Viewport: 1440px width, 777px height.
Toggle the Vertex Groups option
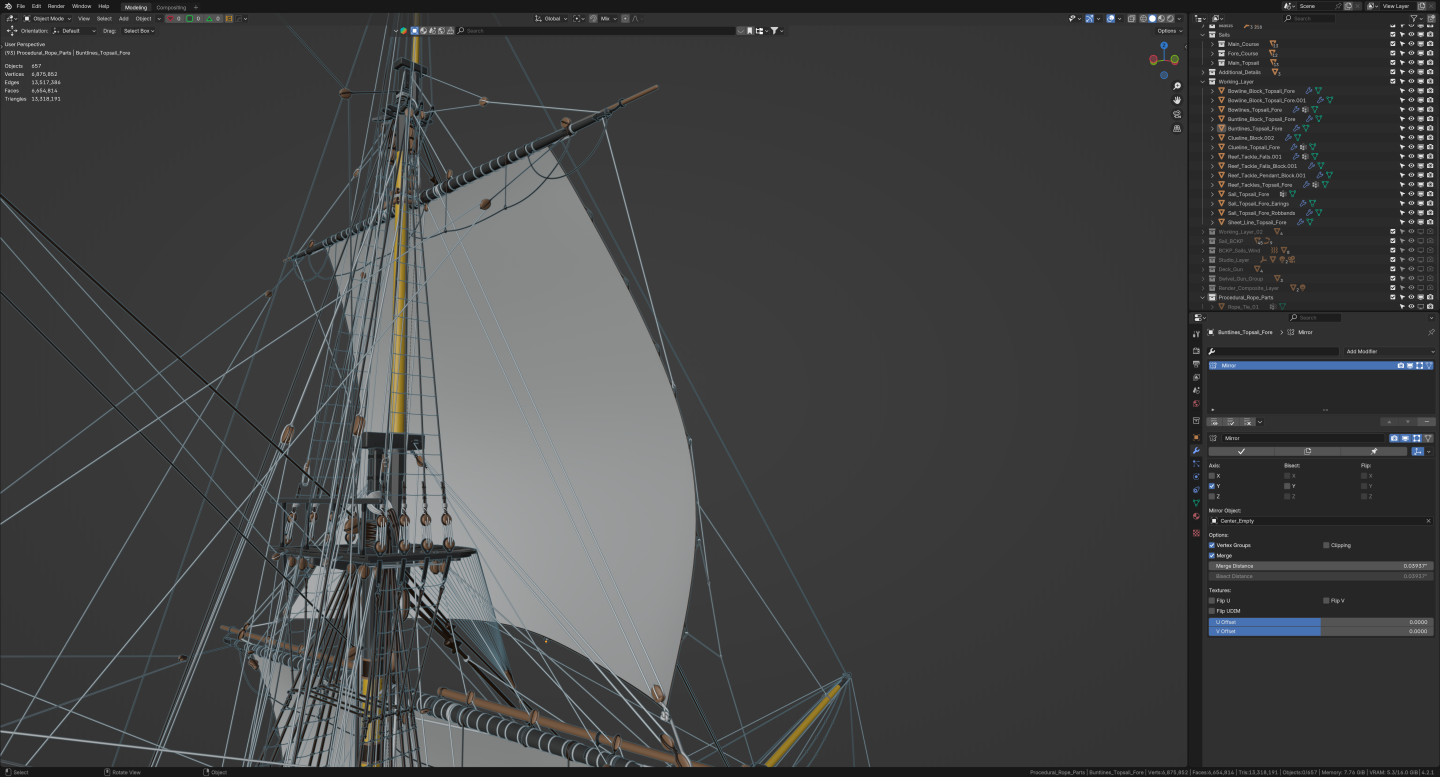(x=1212, y=545)
